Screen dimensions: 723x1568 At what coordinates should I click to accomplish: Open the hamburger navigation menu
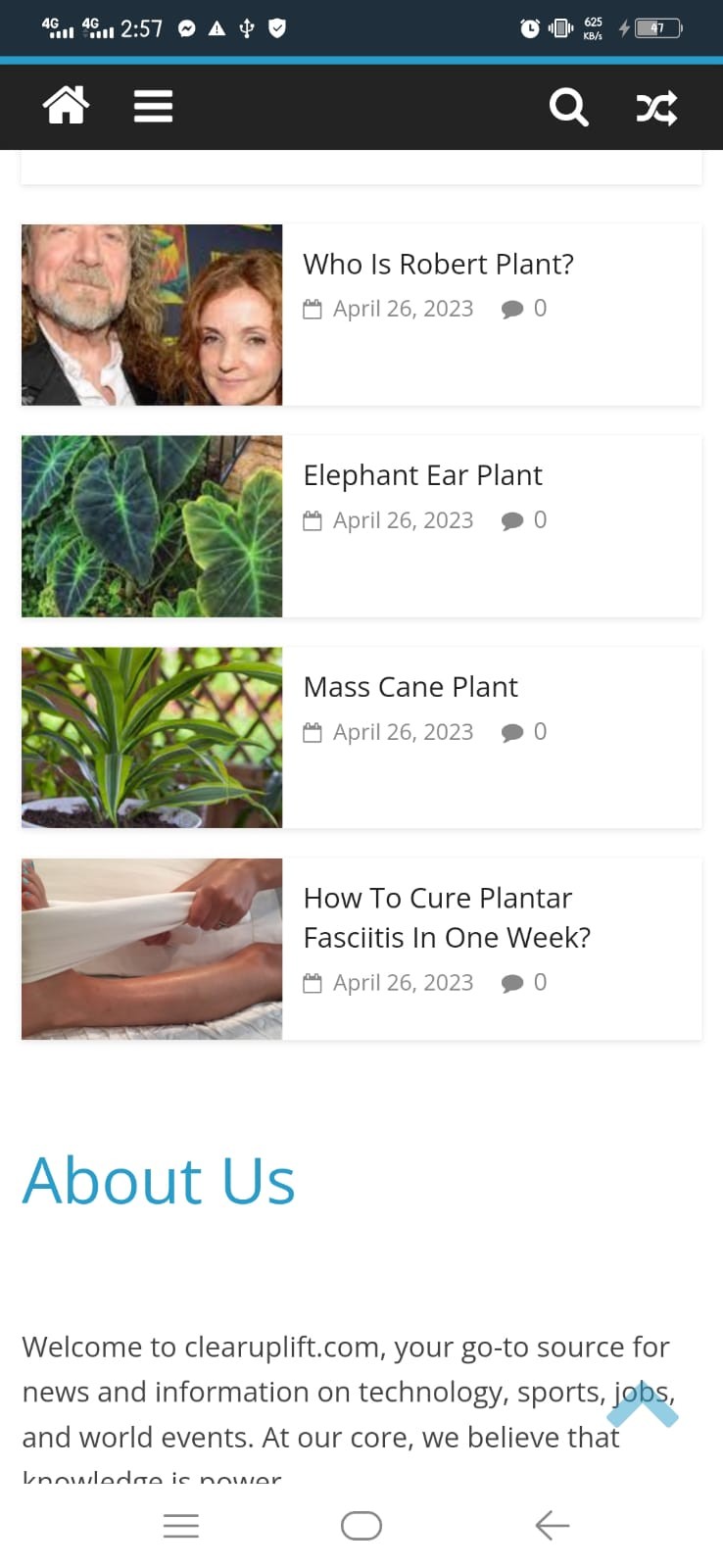point(154,106)
